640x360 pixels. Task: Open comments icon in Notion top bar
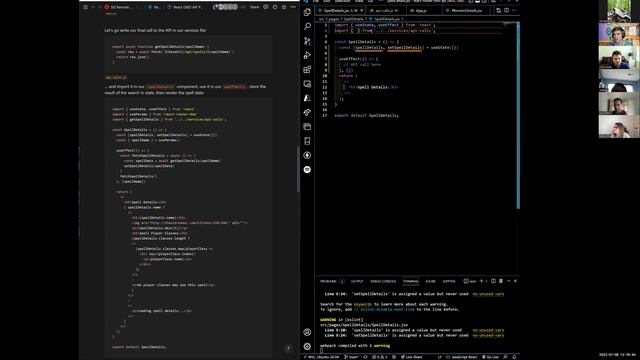(266, 7)
